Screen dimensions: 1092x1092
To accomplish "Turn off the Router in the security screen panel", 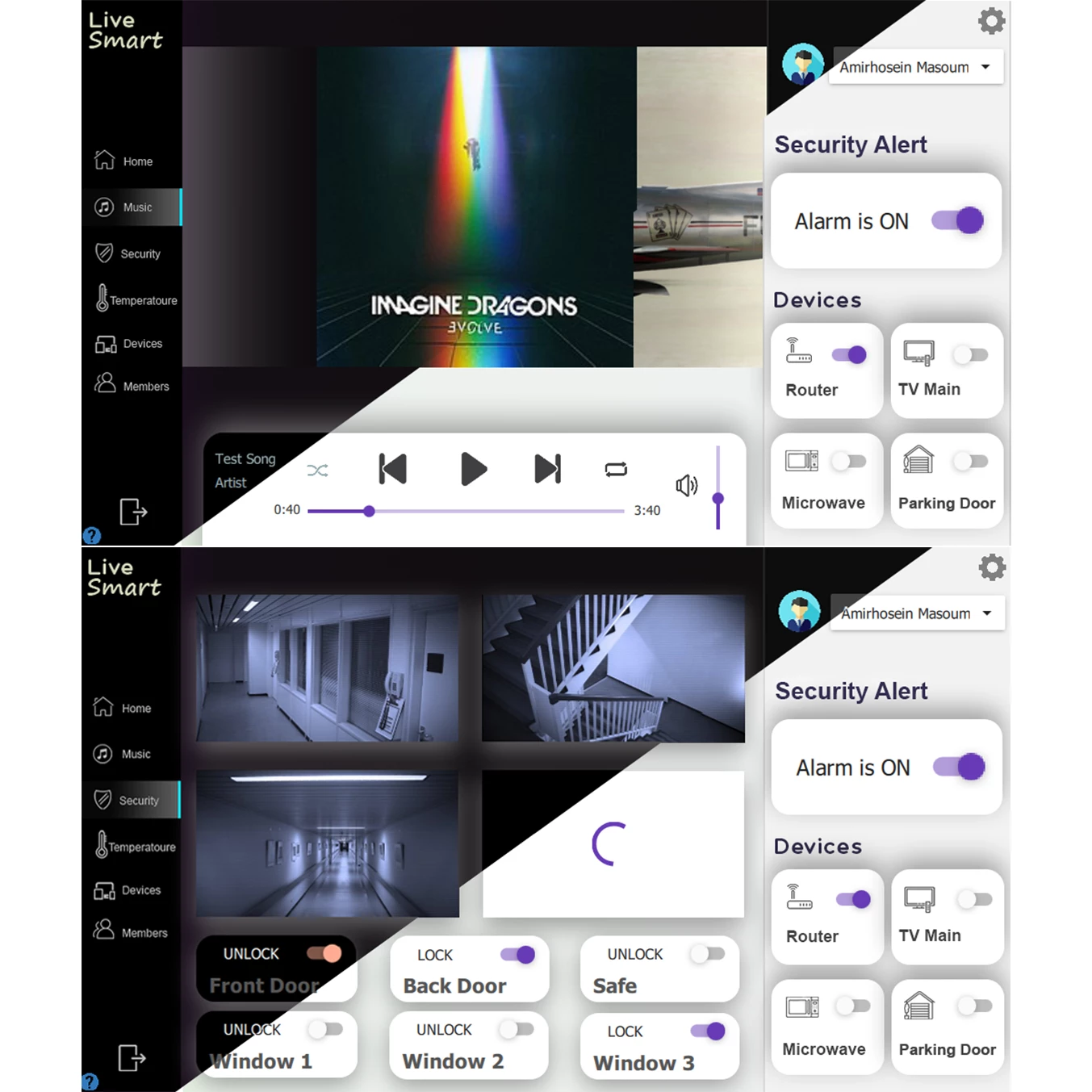I will point(853,899).
